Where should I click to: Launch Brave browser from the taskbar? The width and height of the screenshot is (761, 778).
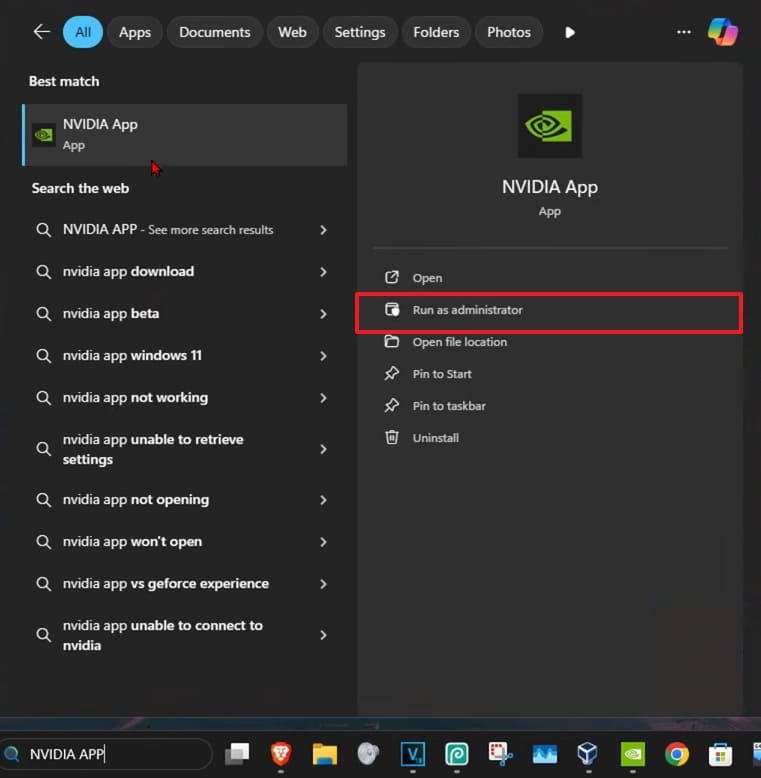(x=281, y=754)
